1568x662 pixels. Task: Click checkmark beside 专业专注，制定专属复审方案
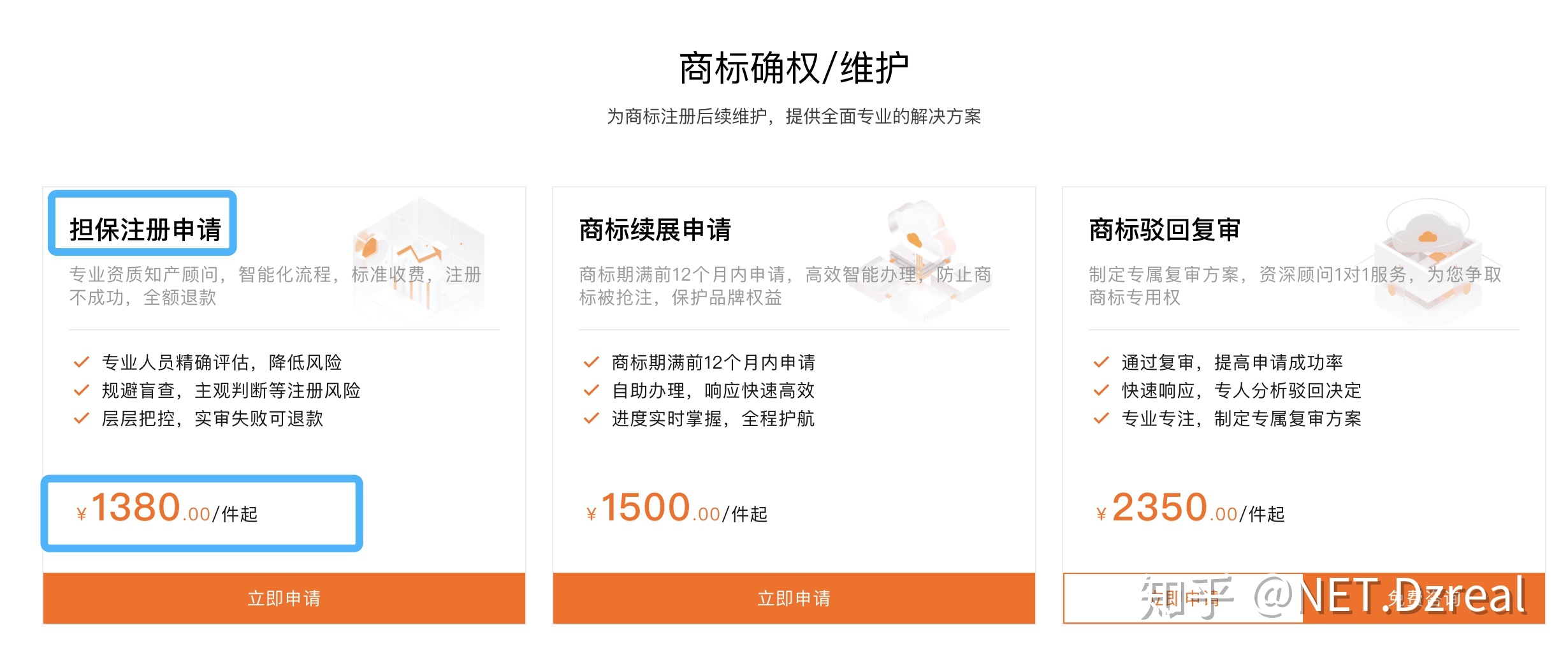tap(1101, 418)
